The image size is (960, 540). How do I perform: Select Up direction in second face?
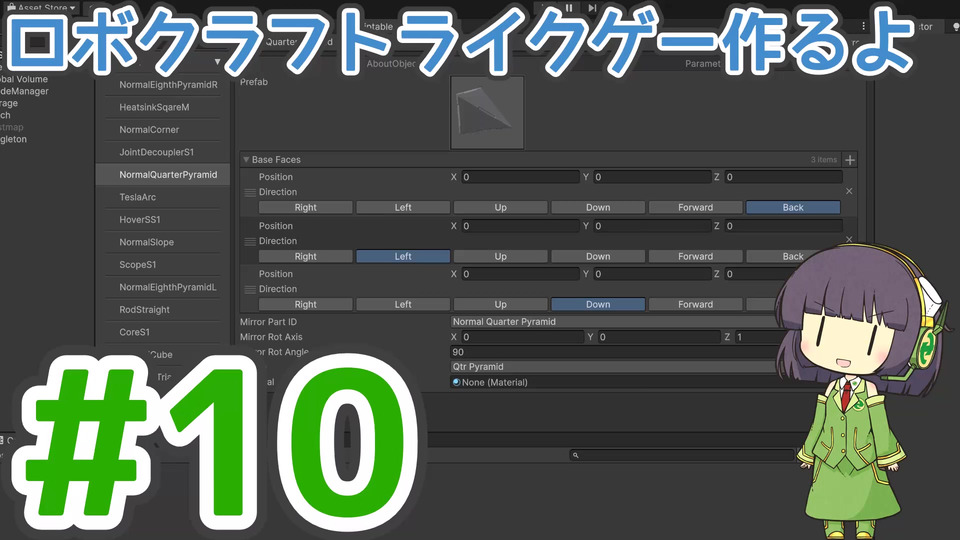(x=500, y=257)
